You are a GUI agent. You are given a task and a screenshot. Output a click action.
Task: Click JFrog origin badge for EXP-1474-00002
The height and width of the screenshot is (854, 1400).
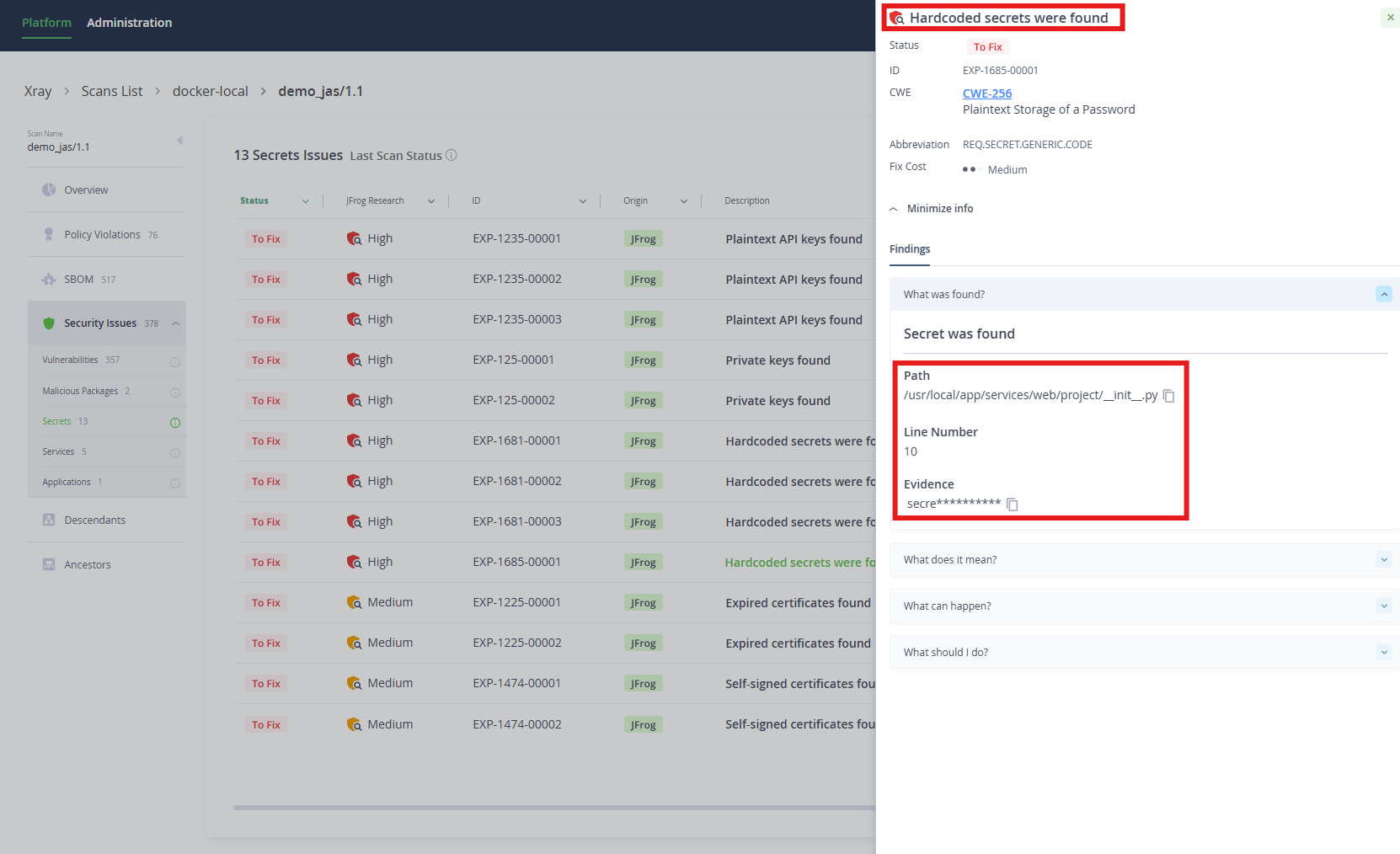[644, 724]
